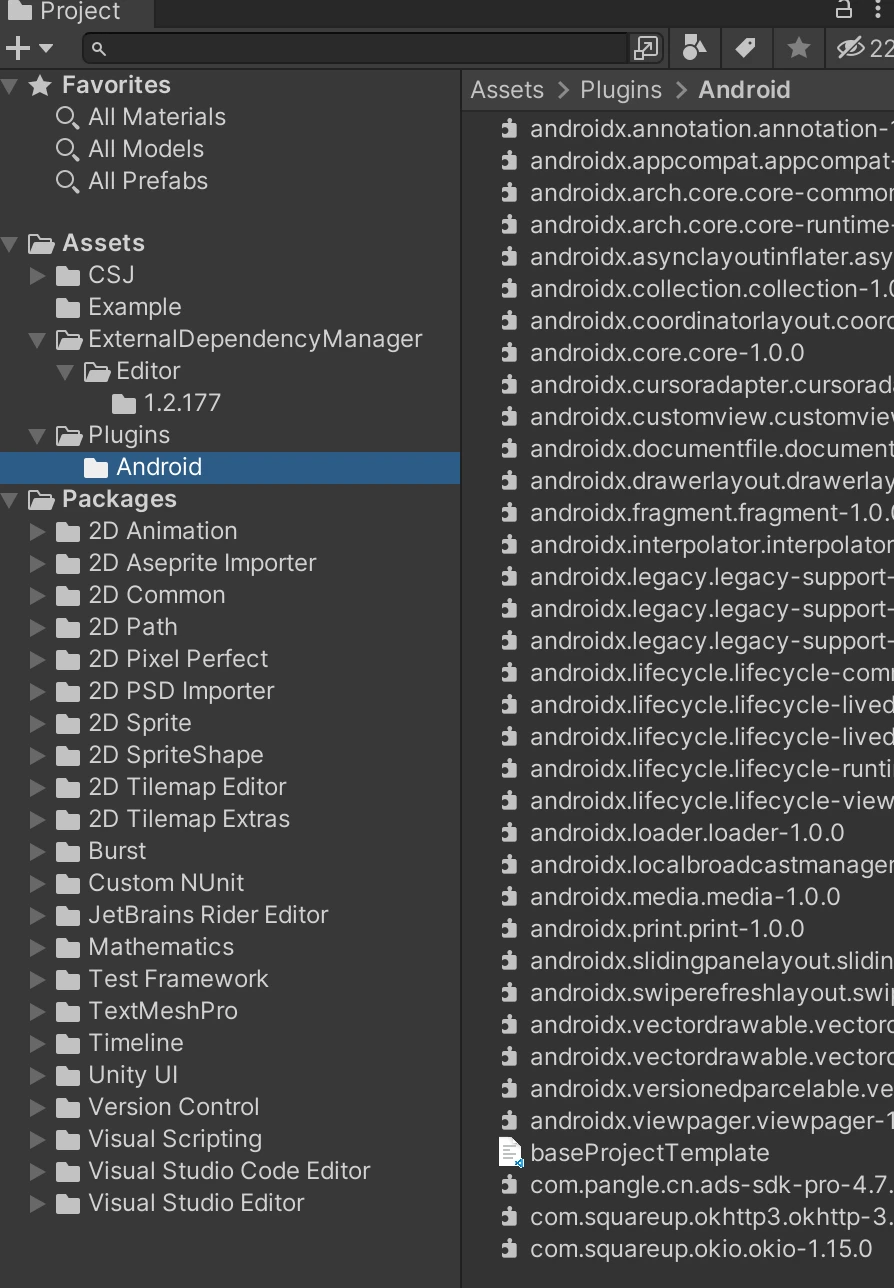Click Android in the breadcrumb path
Image resolution: width=894 pixels, height=1288 pixels.
(x=745, y=90)
